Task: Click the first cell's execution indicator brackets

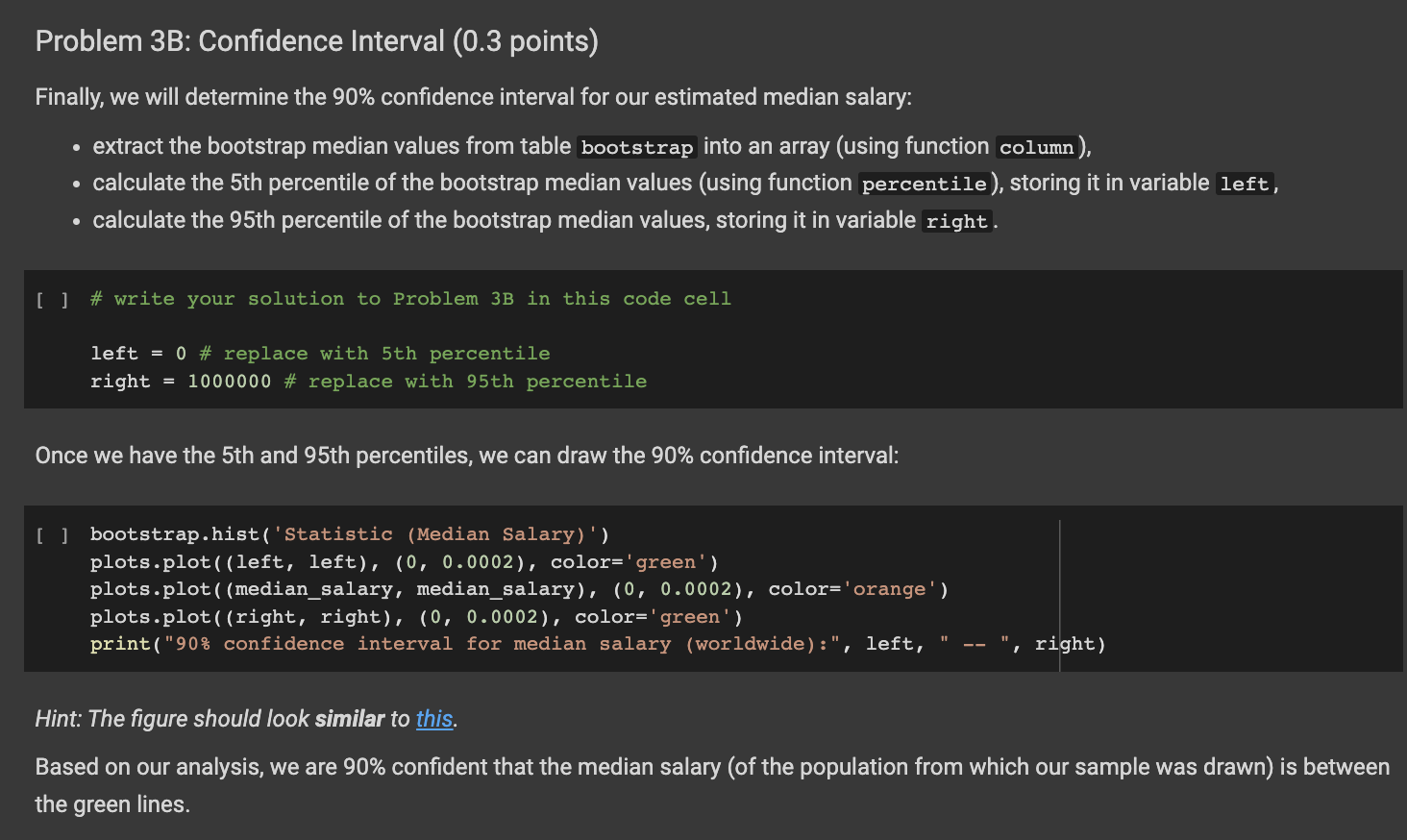Action: click(52, 299)
